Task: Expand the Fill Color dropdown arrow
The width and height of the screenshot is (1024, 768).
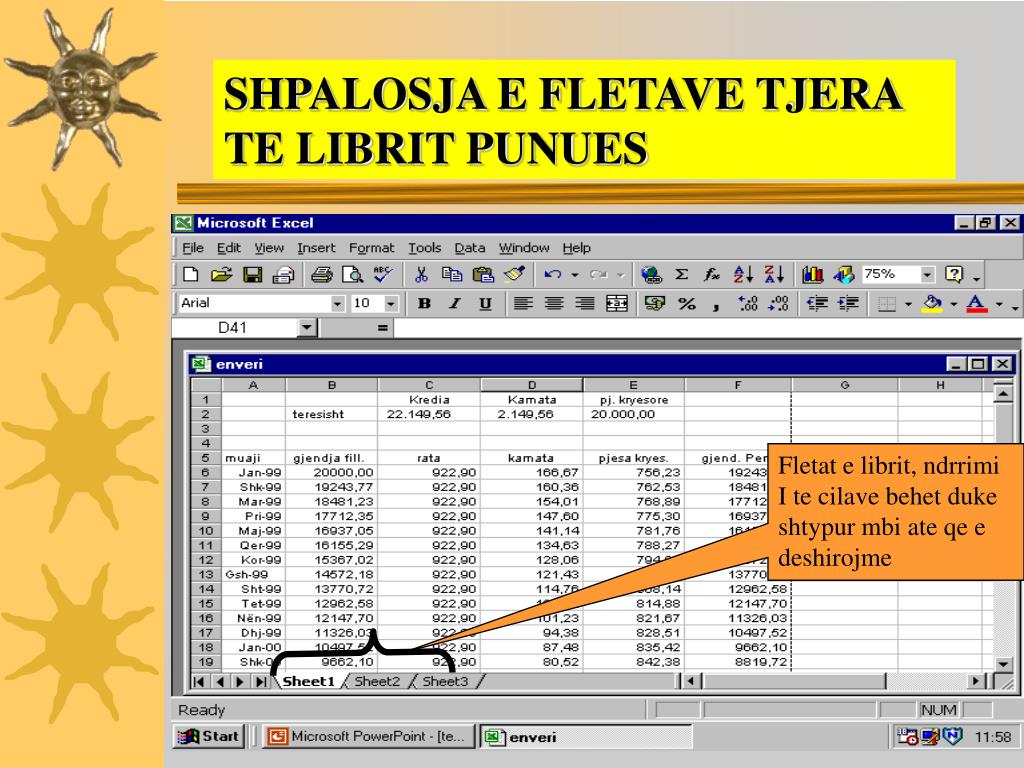Action: (x=953, y=304)
